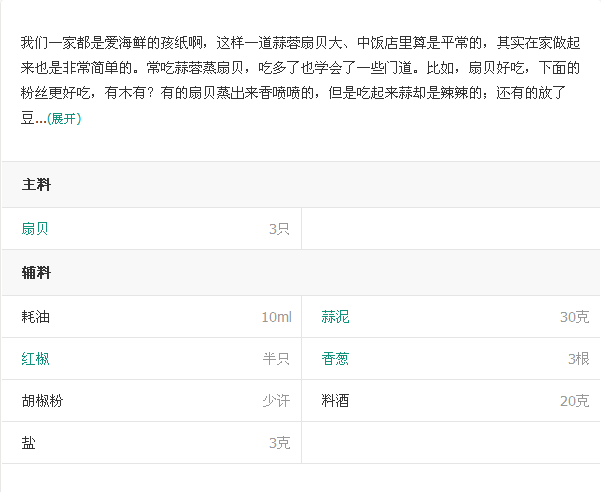This screenshot has width=601, height=492.
Task: Click the 主料 section header
Action: [x=36, y=185]
